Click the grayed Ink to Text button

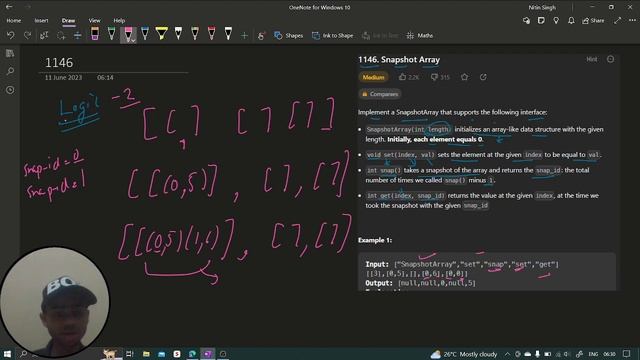(380, 36)
